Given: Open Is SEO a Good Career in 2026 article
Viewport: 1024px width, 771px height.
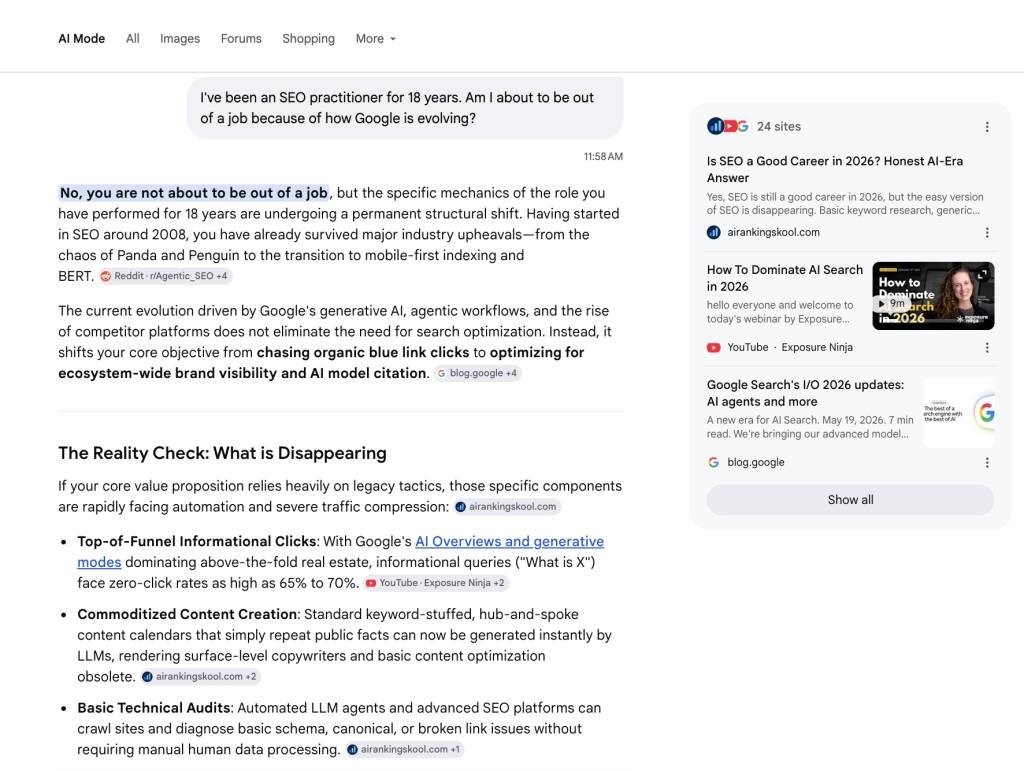Looking at the screenshot, I should coord(835,170).
